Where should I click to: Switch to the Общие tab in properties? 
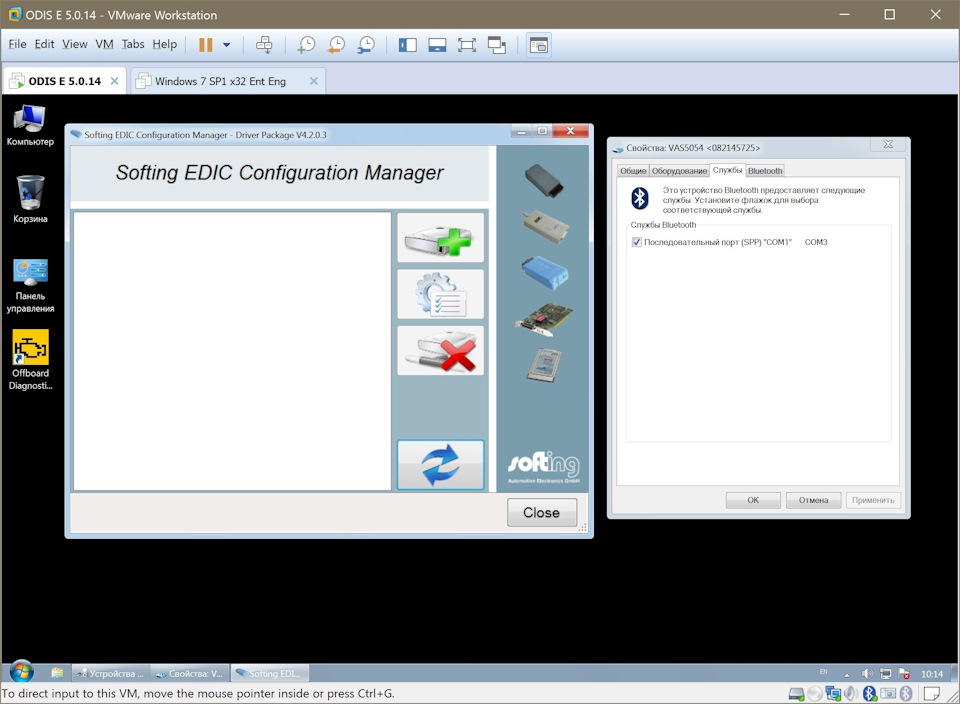(x=633, y=171)
